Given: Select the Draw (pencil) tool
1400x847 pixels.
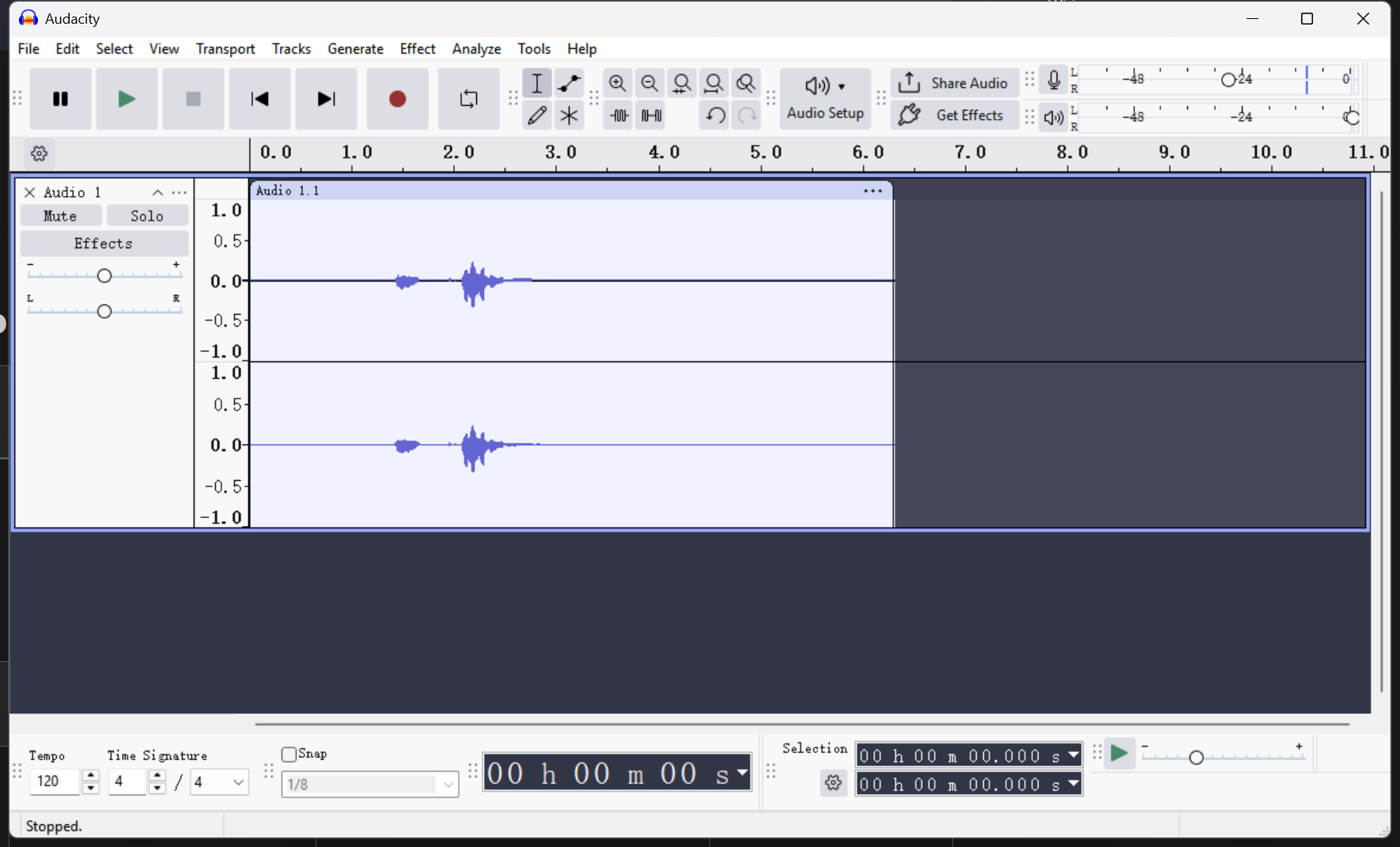Looking at the screenshot, I should pos(537,115).
